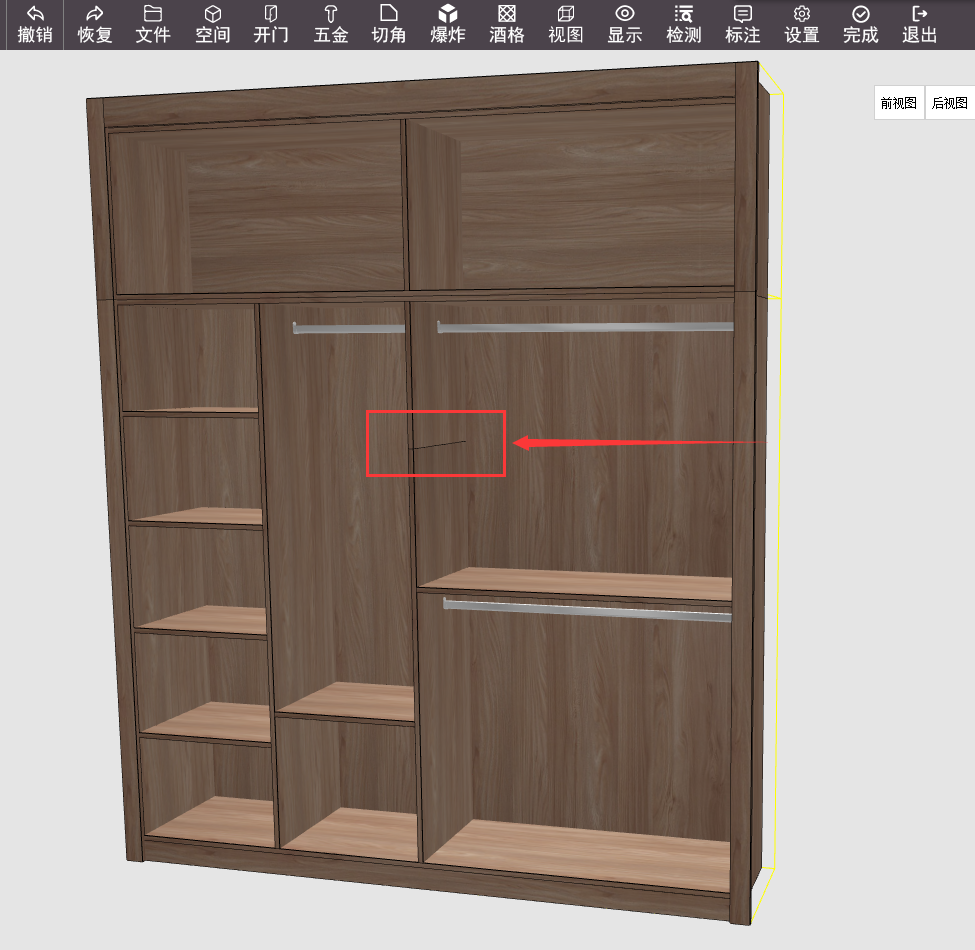Select the shelf in middle section
Screen dimensions: 975x950
click(x=346, y=701)
